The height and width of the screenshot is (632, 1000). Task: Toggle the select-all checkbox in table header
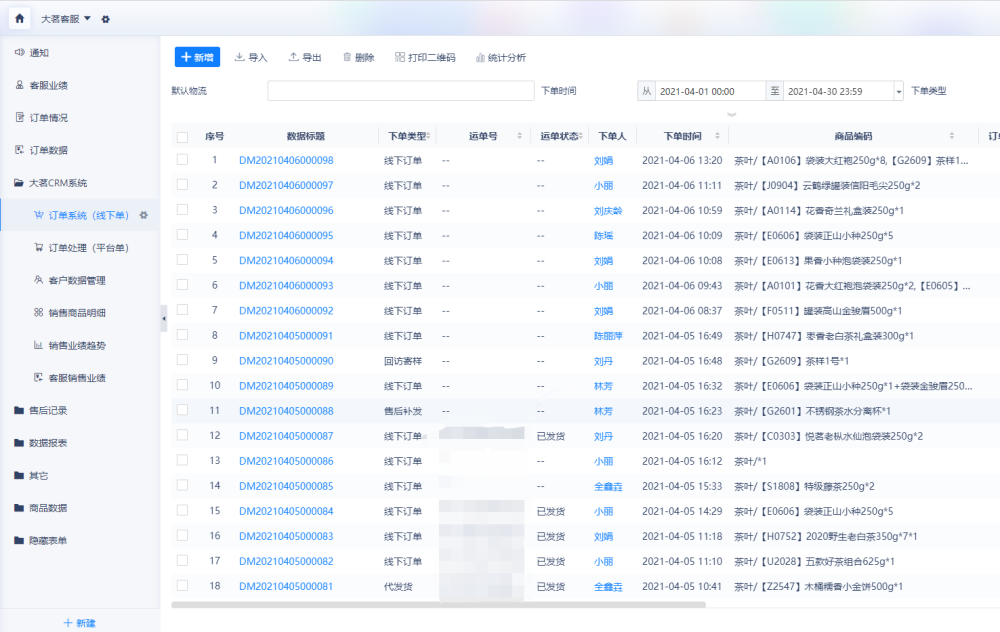[182, 137]
